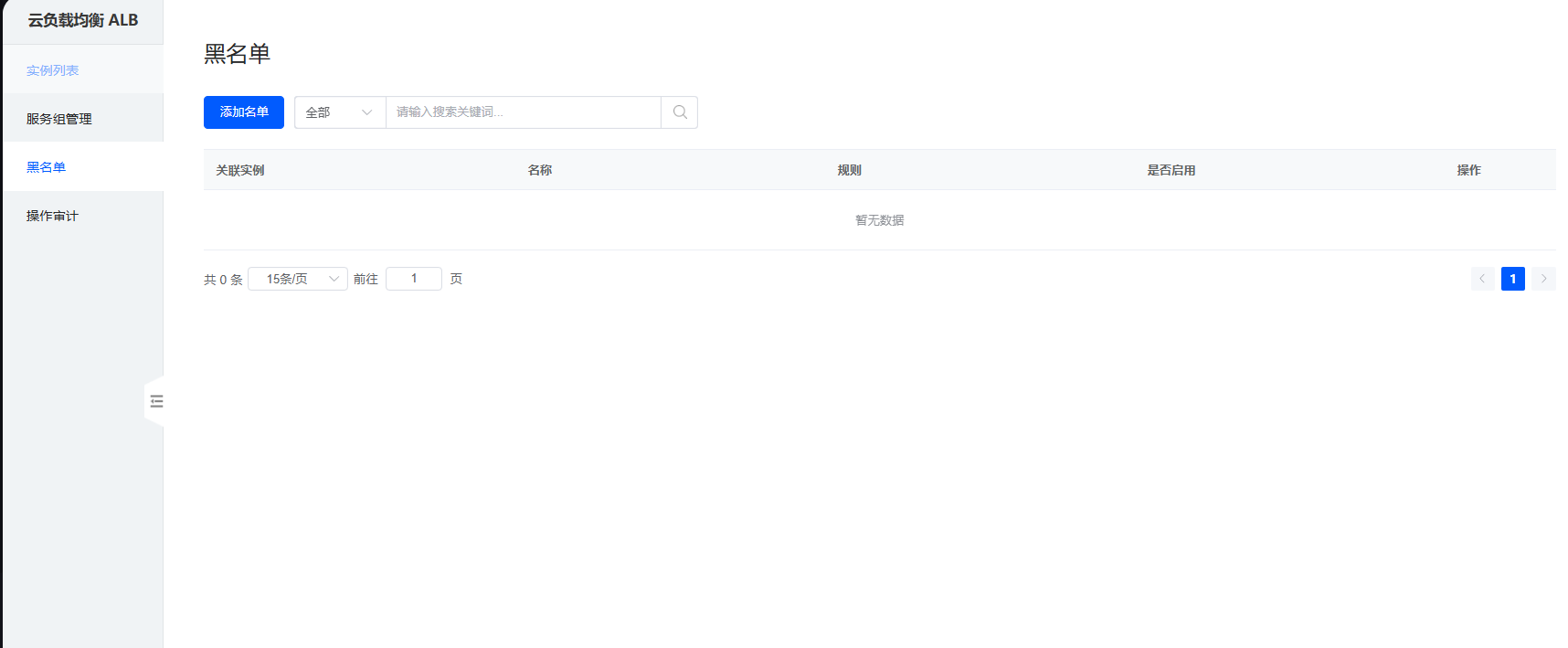Expand the 15条/页 page size selector

point(298,279)
